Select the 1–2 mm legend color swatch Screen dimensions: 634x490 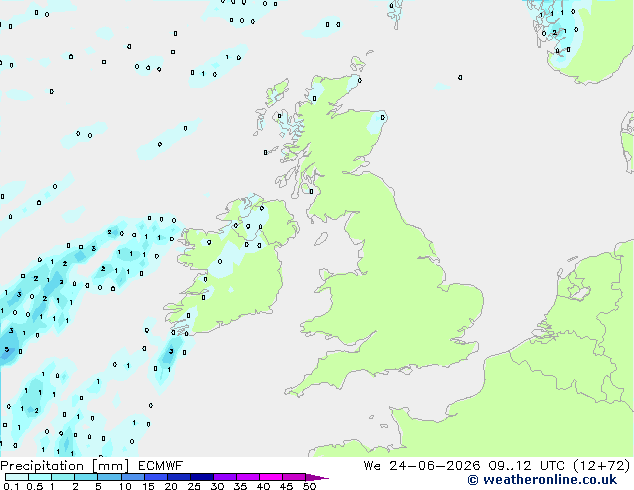click(x=63, y=477)
